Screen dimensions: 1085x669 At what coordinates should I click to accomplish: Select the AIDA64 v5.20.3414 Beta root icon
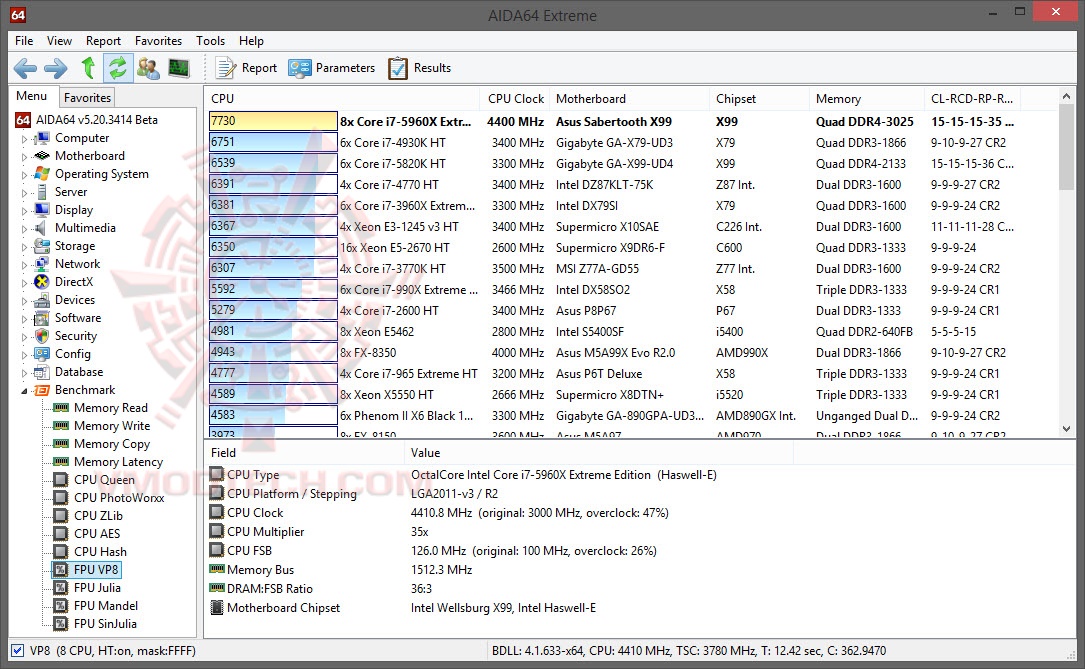pos(23,120)
